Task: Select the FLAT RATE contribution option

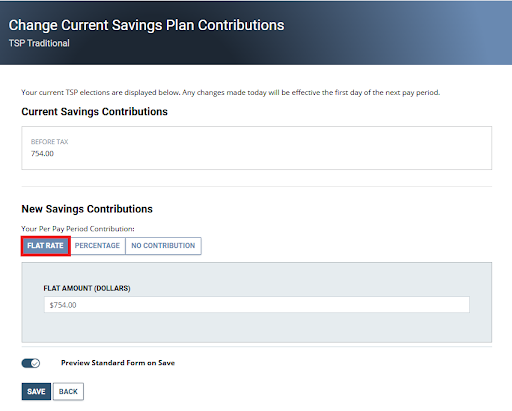Action: click(46, 246)
